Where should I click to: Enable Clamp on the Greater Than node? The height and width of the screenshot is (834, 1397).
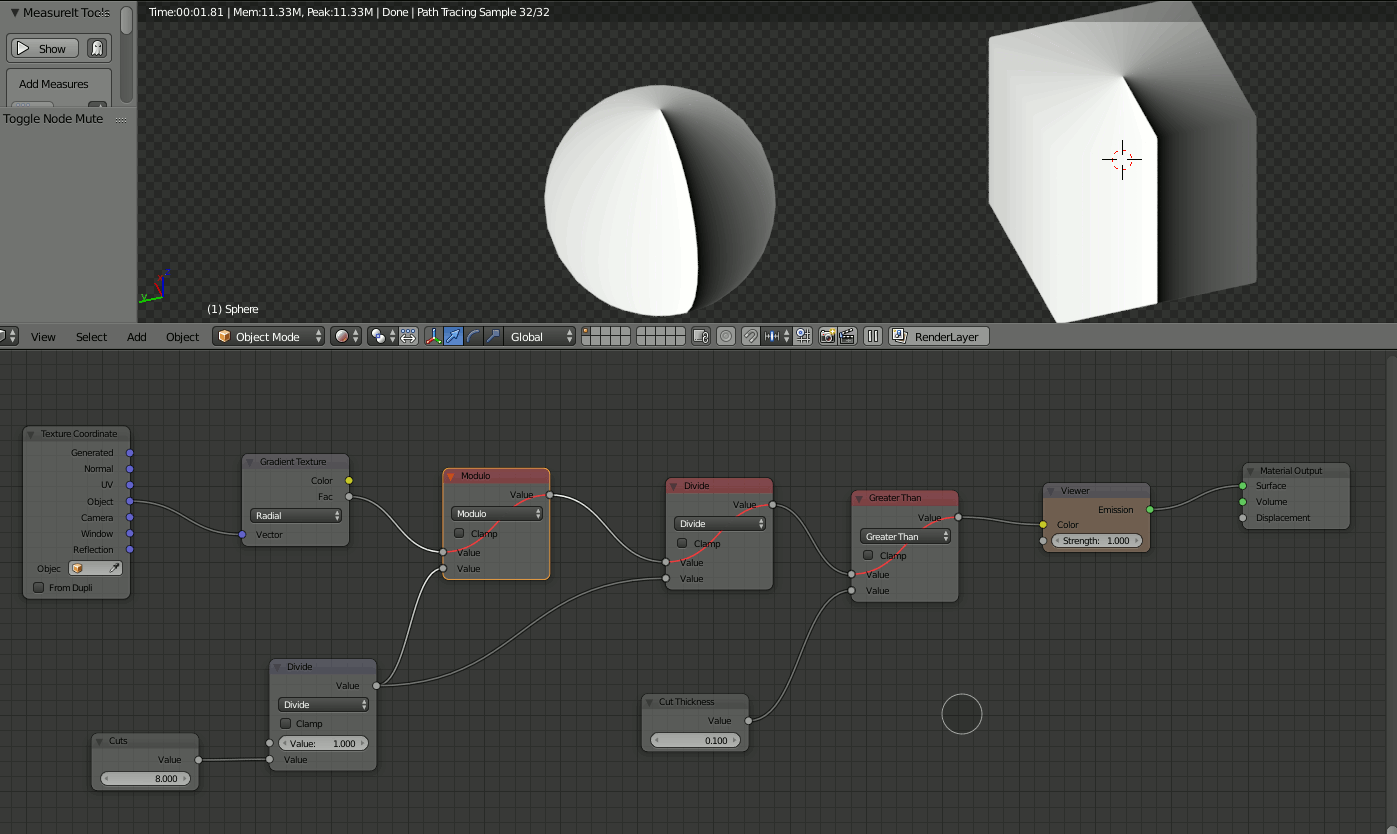[867, 555]
